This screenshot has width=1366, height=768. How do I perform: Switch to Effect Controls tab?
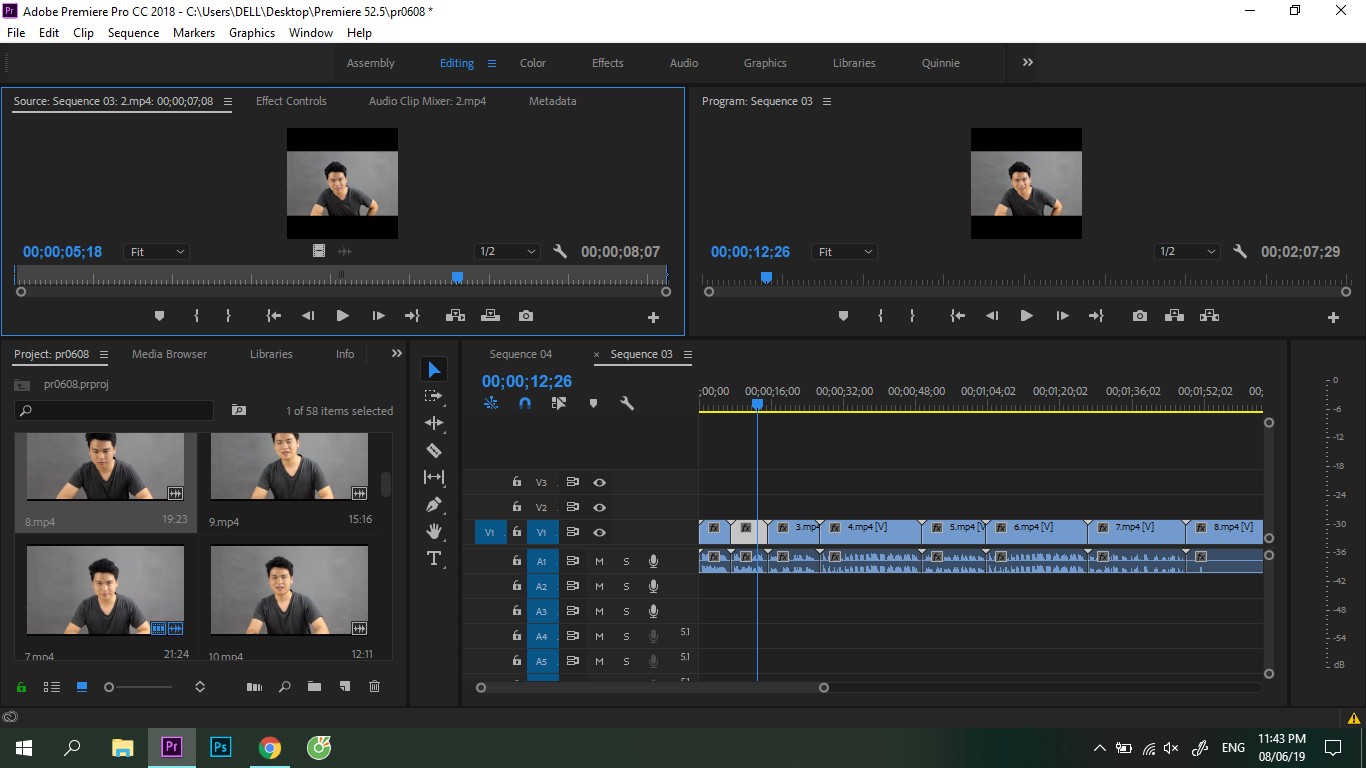coord(291,101)
